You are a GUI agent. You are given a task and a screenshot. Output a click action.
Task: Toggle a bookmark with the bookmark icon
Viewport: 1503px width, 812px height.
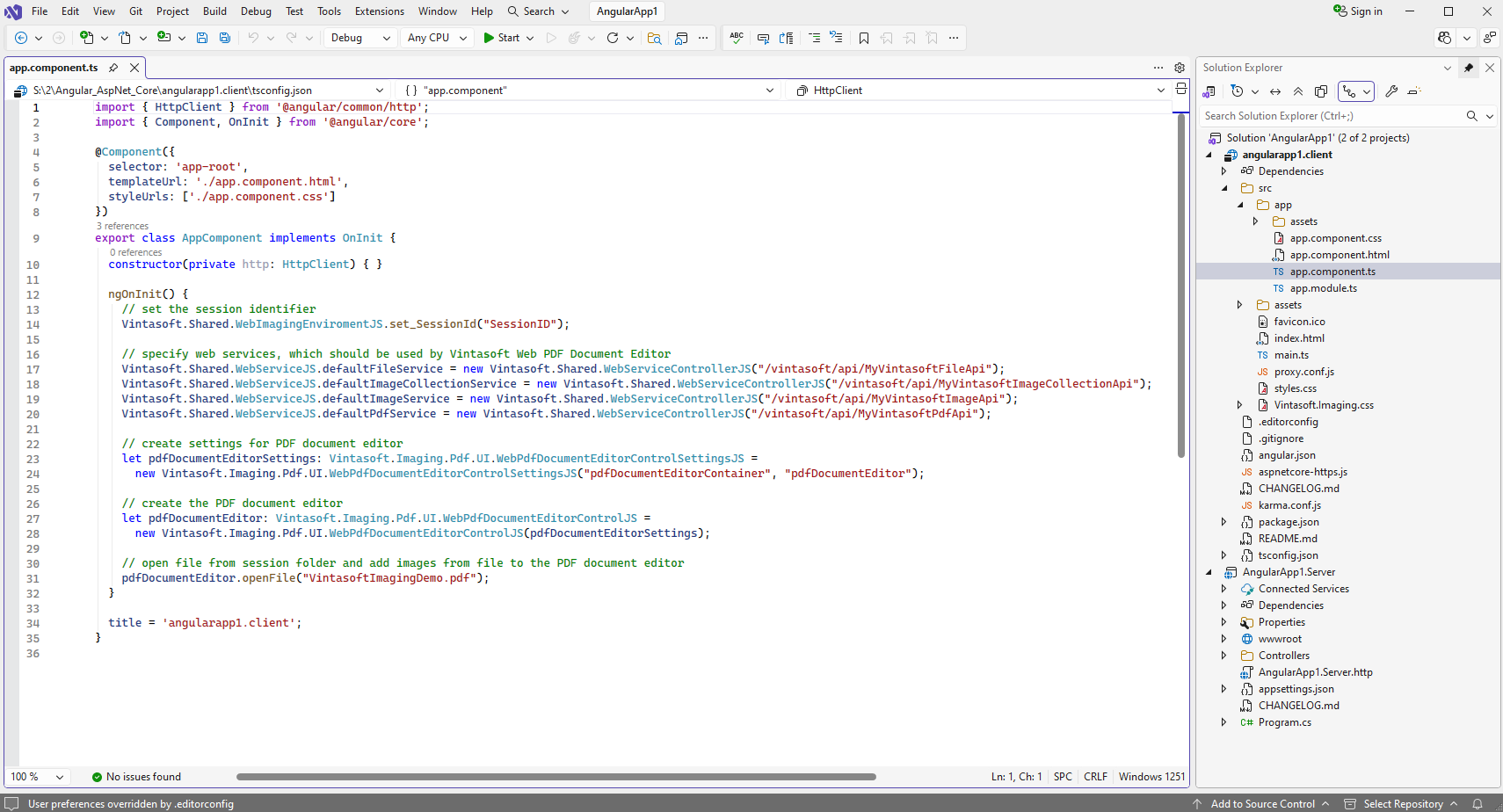pyautogui.click(x=864, y=38)
